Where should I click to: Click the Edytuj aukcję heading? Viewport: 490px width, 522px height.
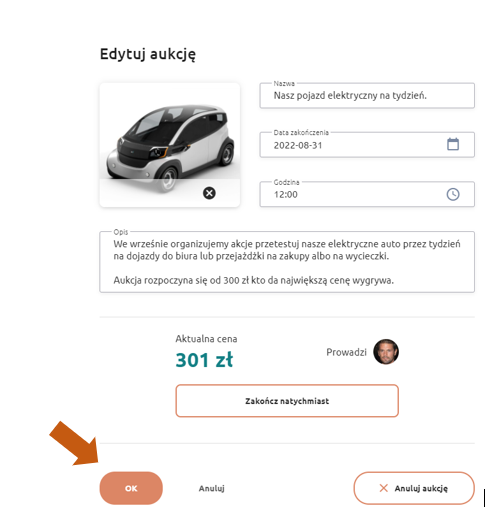pos(148,54)
